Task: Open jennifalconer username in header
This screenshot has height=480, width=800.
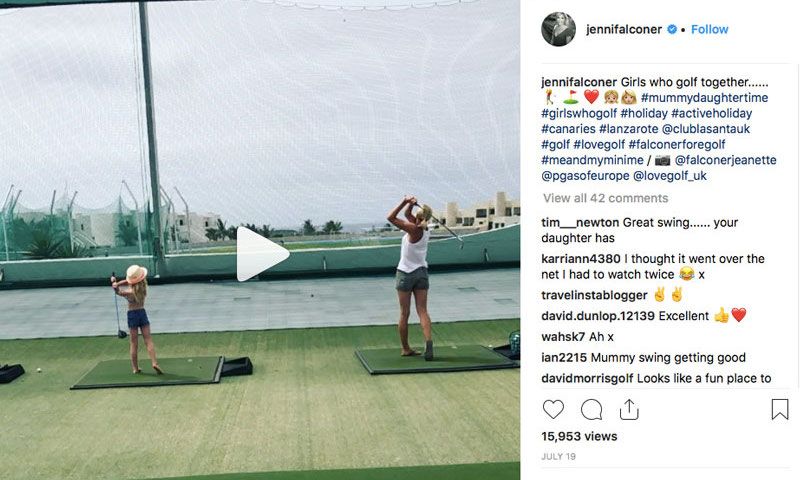Action: 624,29
